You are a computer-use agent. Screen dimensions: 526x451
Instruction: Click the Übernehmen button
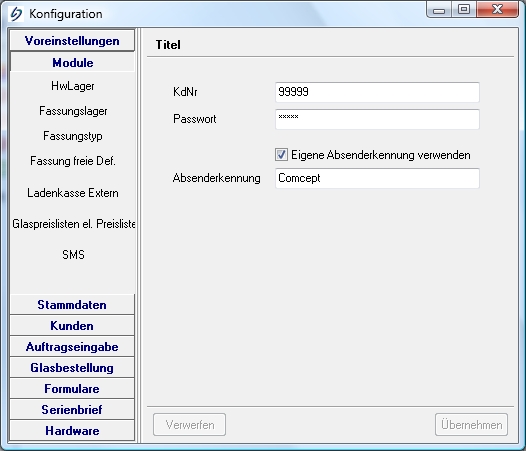(471, 425)
